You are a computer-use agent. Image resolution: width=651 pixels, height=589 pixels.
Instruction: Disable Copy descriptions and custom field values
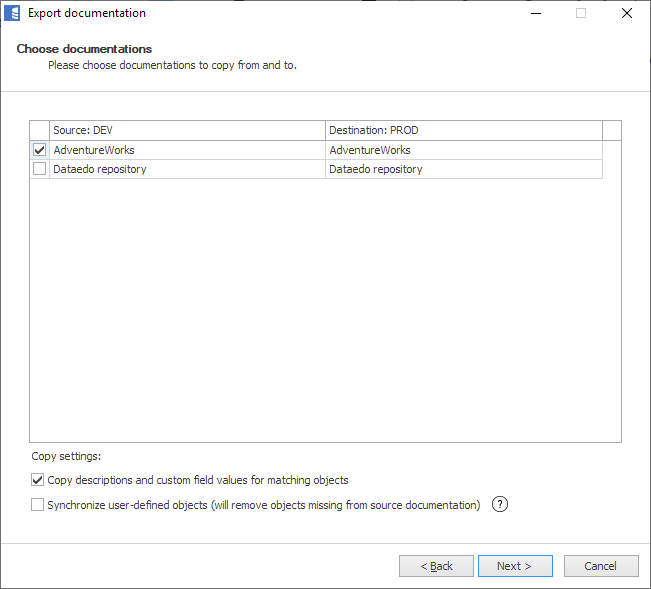click(39, 480)
